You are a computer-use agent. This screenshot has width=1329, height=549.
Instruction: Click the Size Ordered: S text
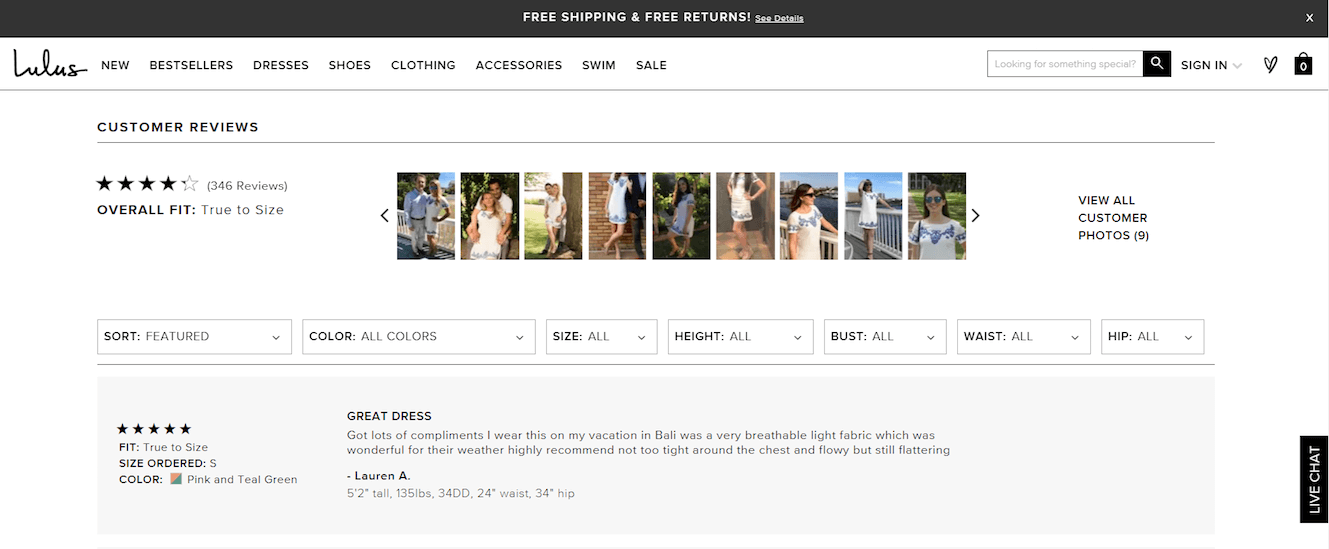(x=168, y=463)
